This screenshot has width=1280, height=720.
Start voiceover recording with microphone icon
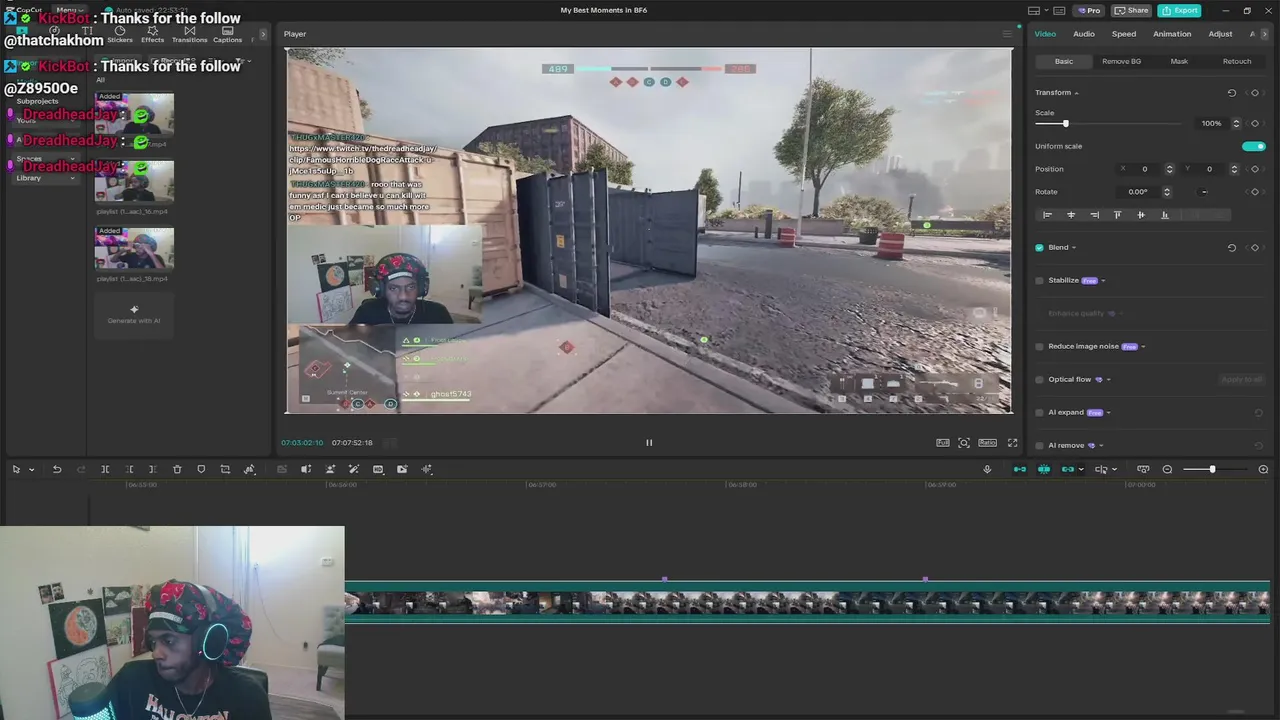(x=987, y=469)
